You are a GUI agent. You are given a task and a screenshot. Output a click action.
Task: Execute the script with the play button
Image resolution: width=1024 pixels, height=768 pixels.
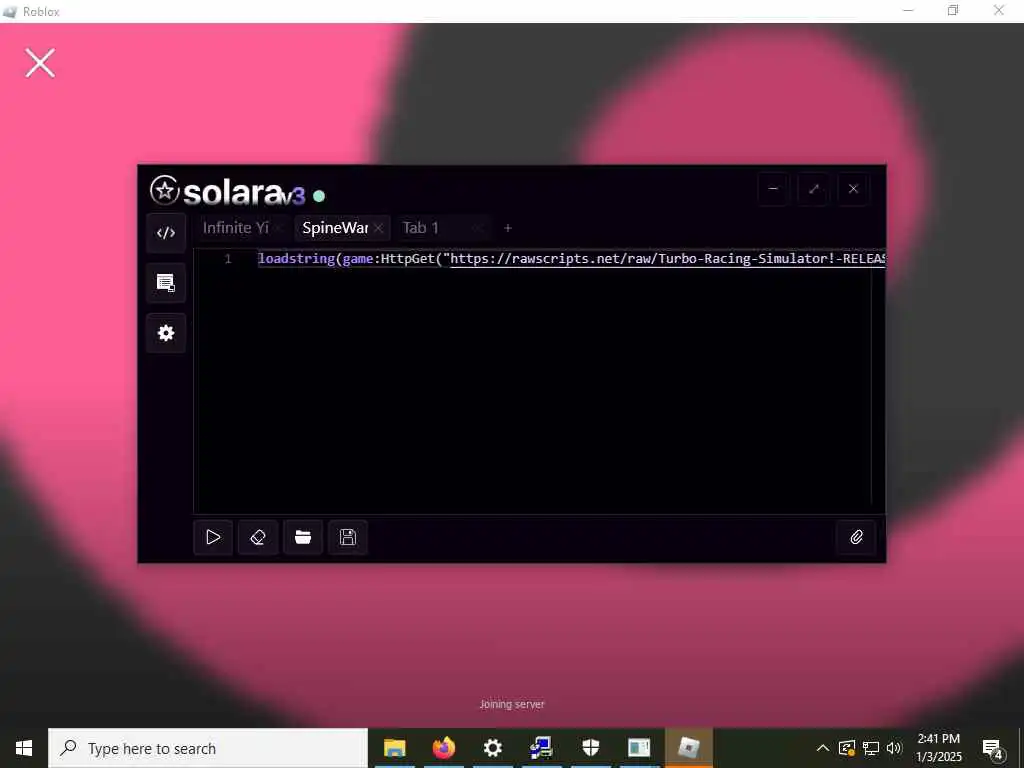tap(213, 537)
